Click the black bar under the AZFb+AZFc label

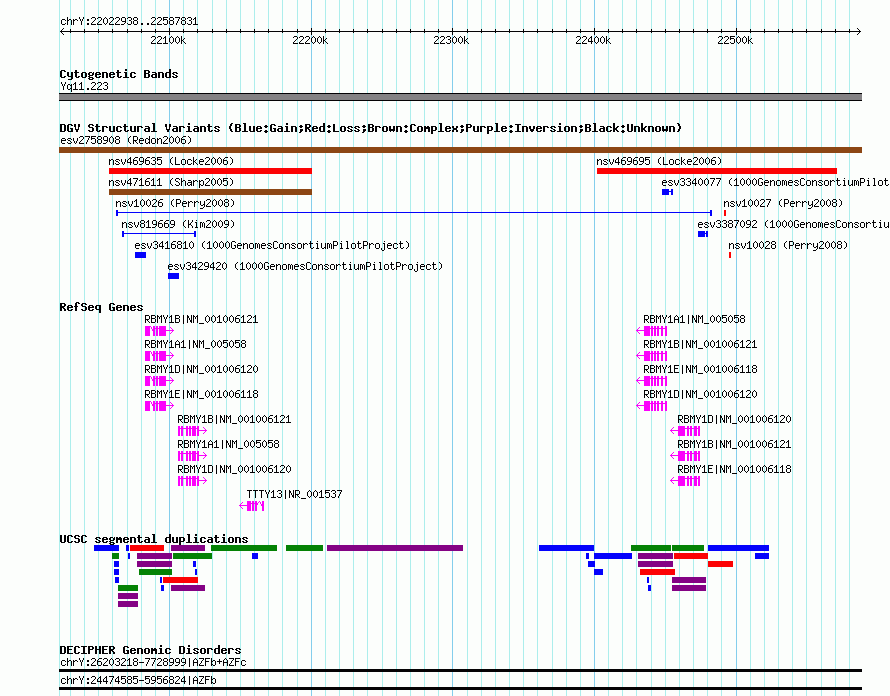460,671
